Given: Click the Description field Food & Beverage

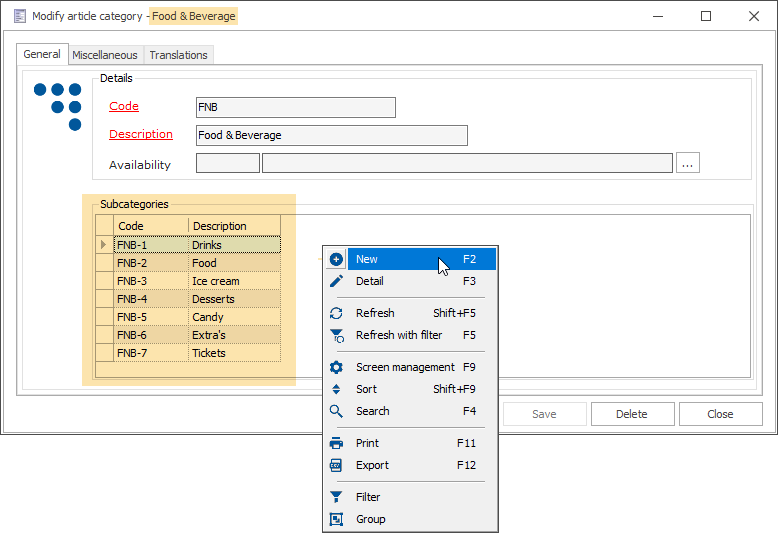Looking at the screenshot, I should pos(331,135).
